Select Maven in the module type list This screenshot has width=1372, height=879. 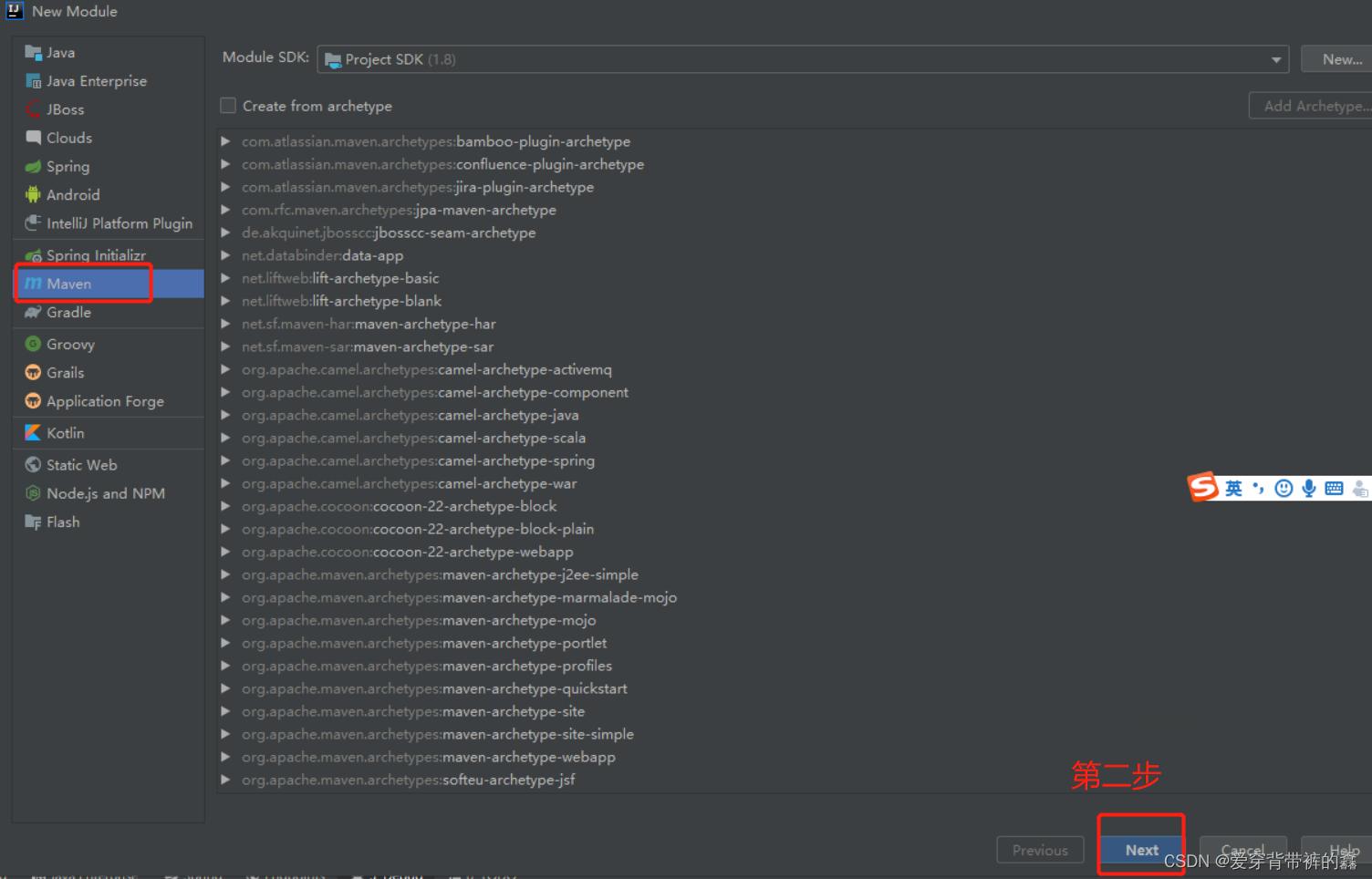[109, 284]
